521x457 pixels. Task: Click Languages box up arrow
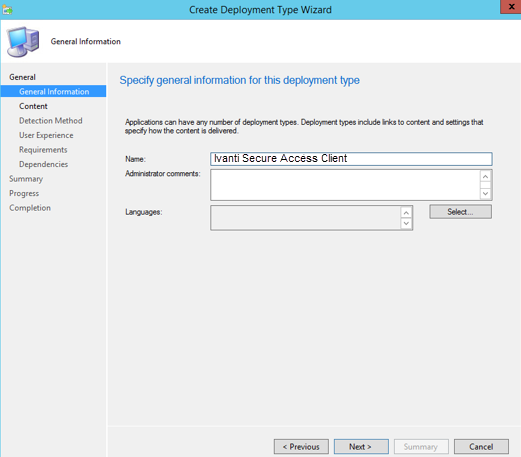coord(406,212)
